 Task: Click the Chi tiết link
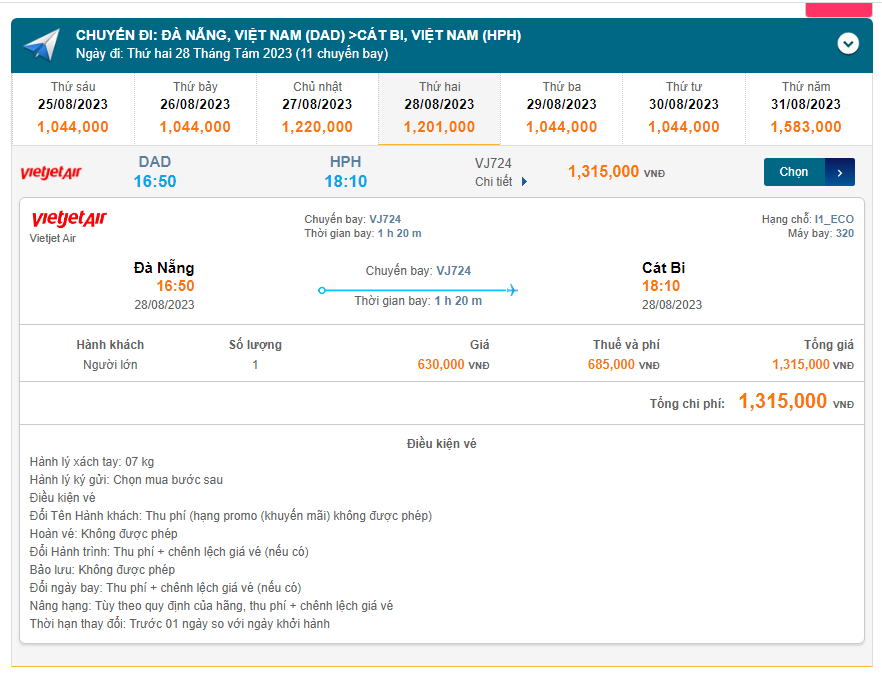click(x=494, y=182)
